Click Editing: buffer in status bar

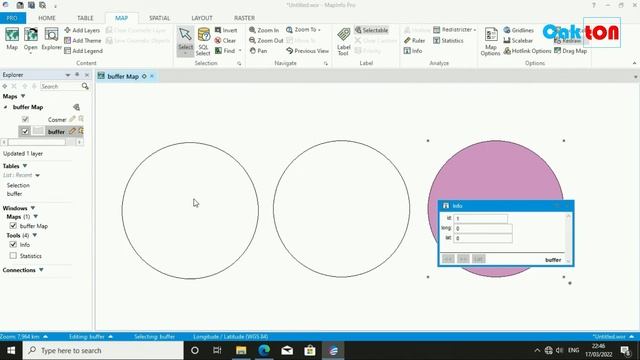point(91,337)
